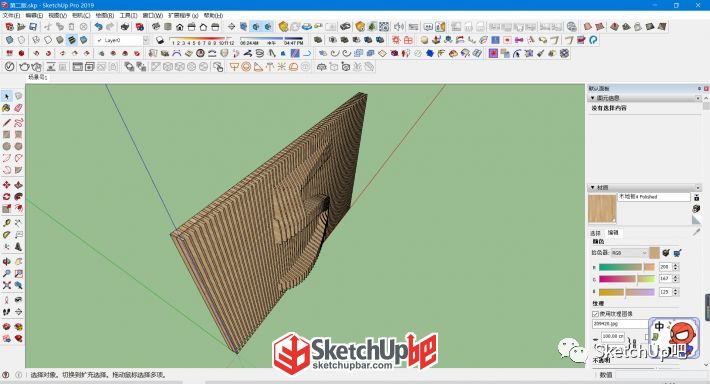Toggle the shaded with textures face style
The width and height of the screenshot is (710, 384).
72,40
